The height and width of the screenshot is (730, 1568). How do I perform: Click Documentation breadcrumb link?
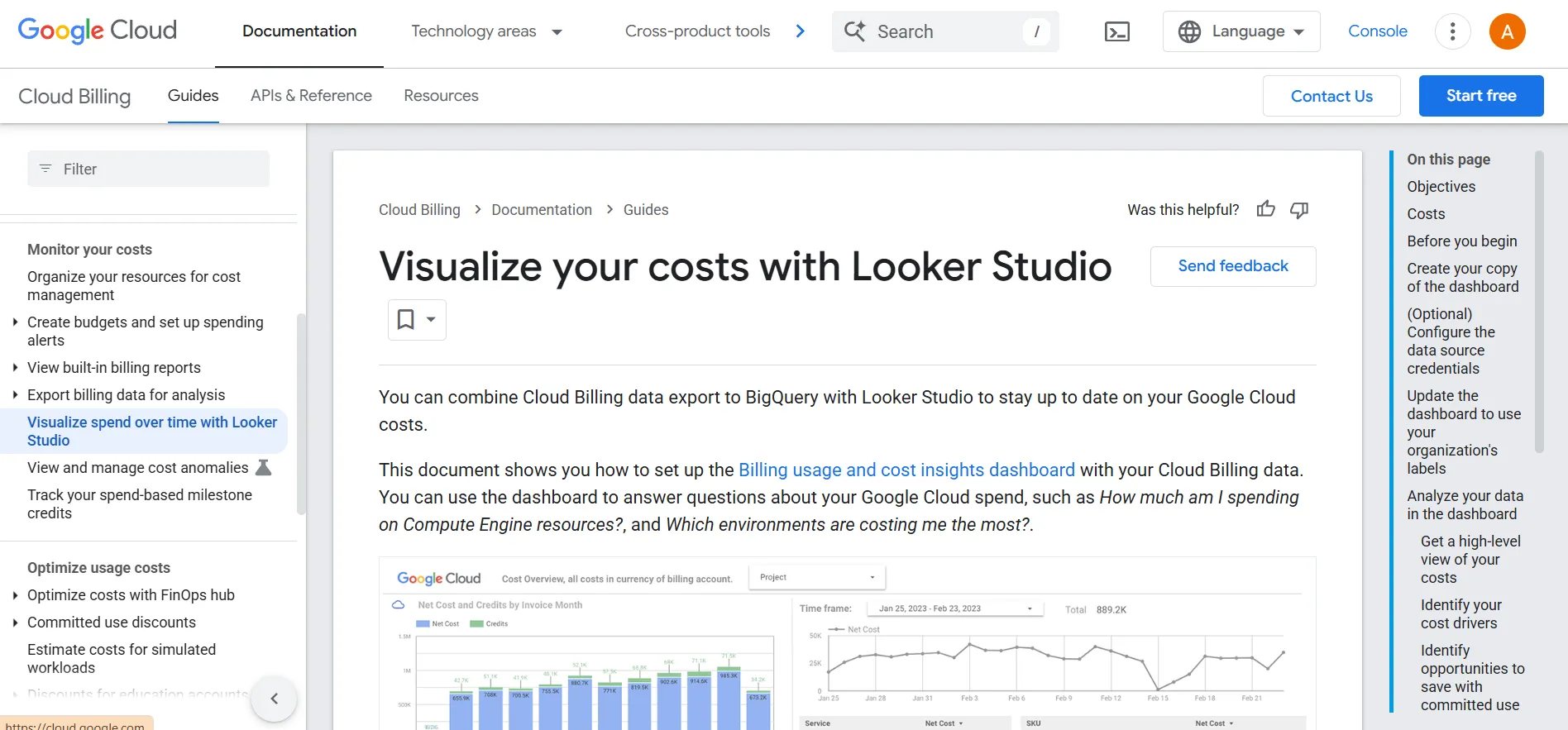coord(542,210)
